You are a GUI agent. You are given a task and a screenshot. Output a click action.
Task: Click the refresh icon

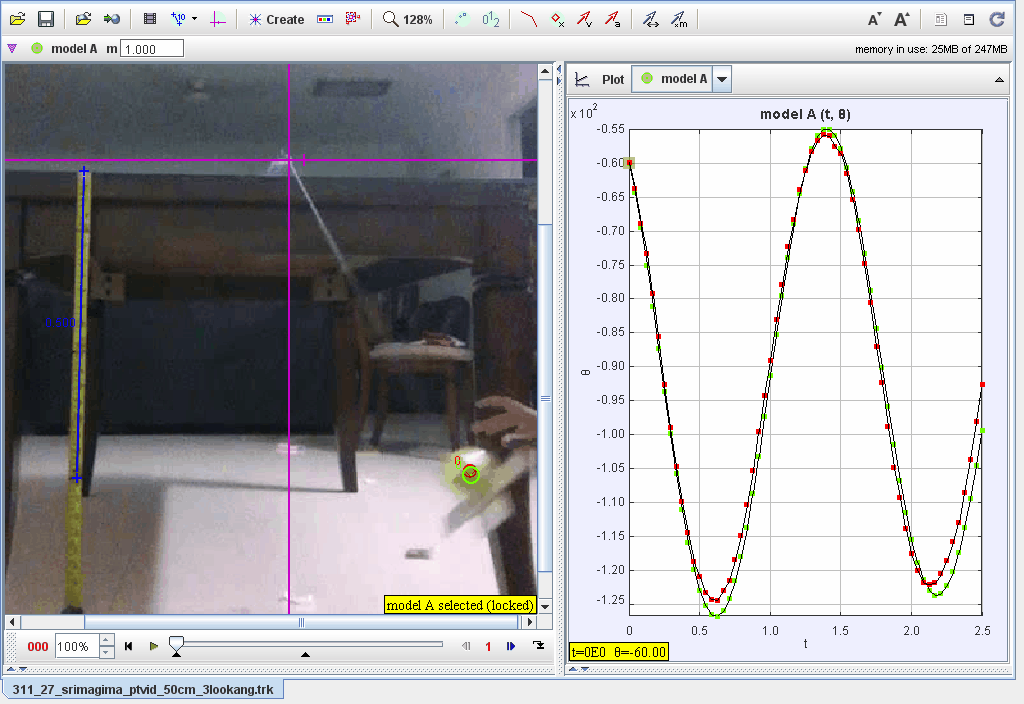(997, 20)
